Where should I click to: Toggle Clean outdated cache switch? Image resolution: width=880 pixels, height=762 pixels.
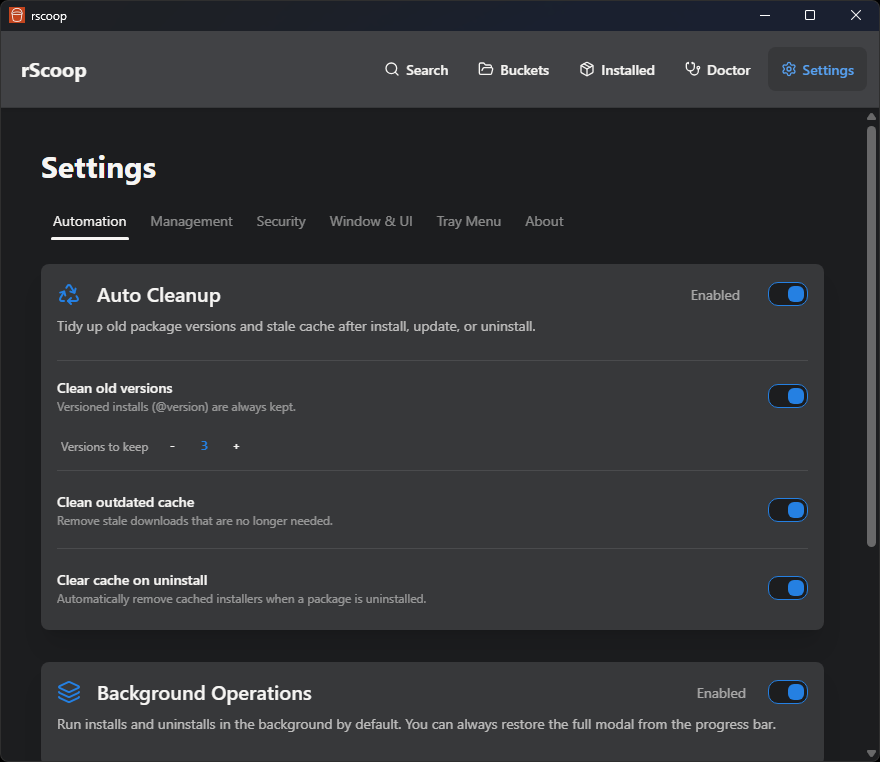tap(787, 510)
